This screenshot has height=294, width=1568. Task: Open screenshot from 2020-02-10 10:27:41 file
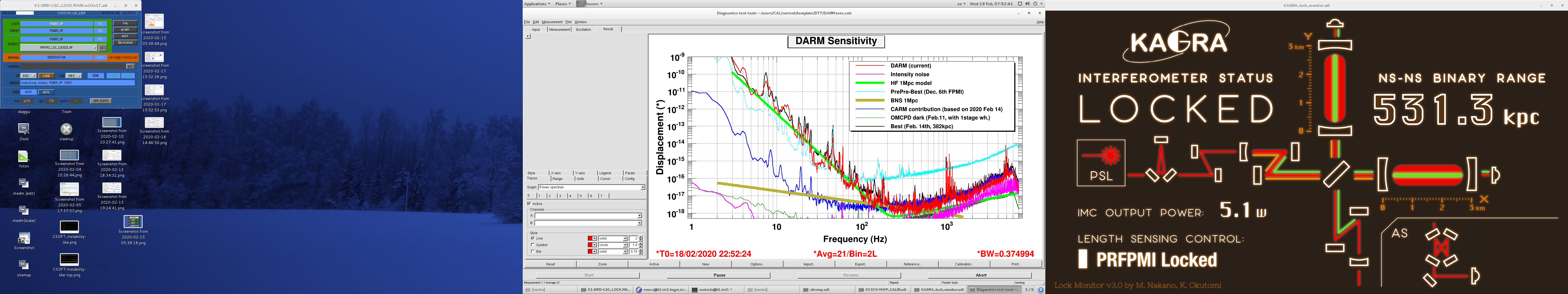(x=112, y=122)
